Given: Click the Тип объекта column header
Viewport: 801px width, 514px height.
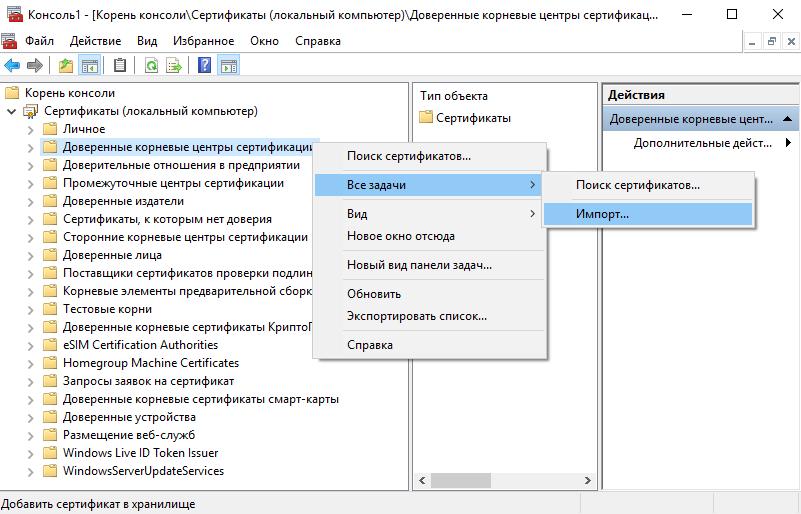Looking at the screenshot, I should (454, 96).
